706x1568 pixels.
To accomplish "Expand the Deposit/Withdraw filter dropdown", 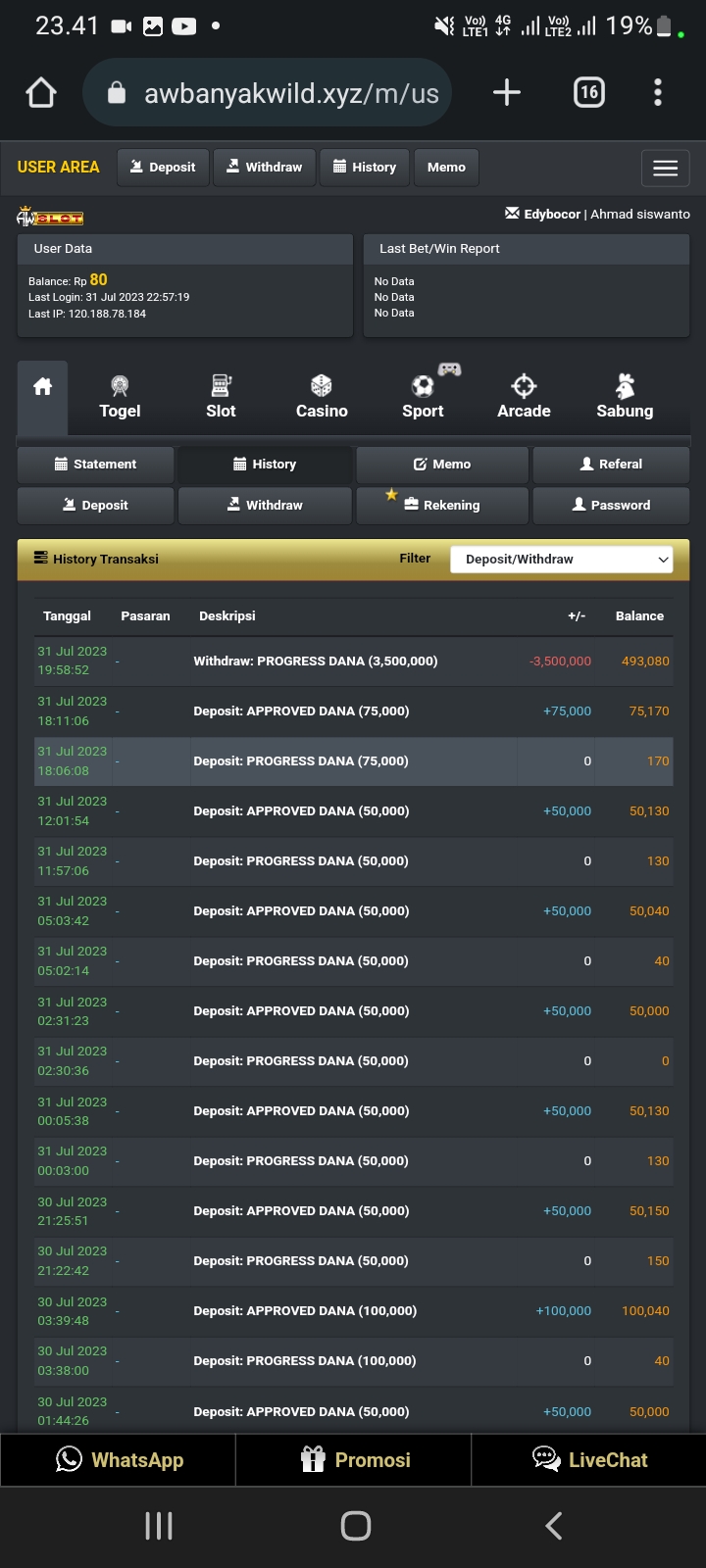I will (x=561, y=560).
